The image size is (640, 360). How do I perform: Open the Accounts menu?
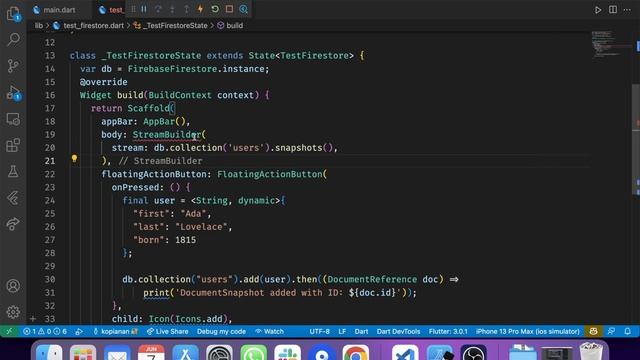(x=13, y=286)
